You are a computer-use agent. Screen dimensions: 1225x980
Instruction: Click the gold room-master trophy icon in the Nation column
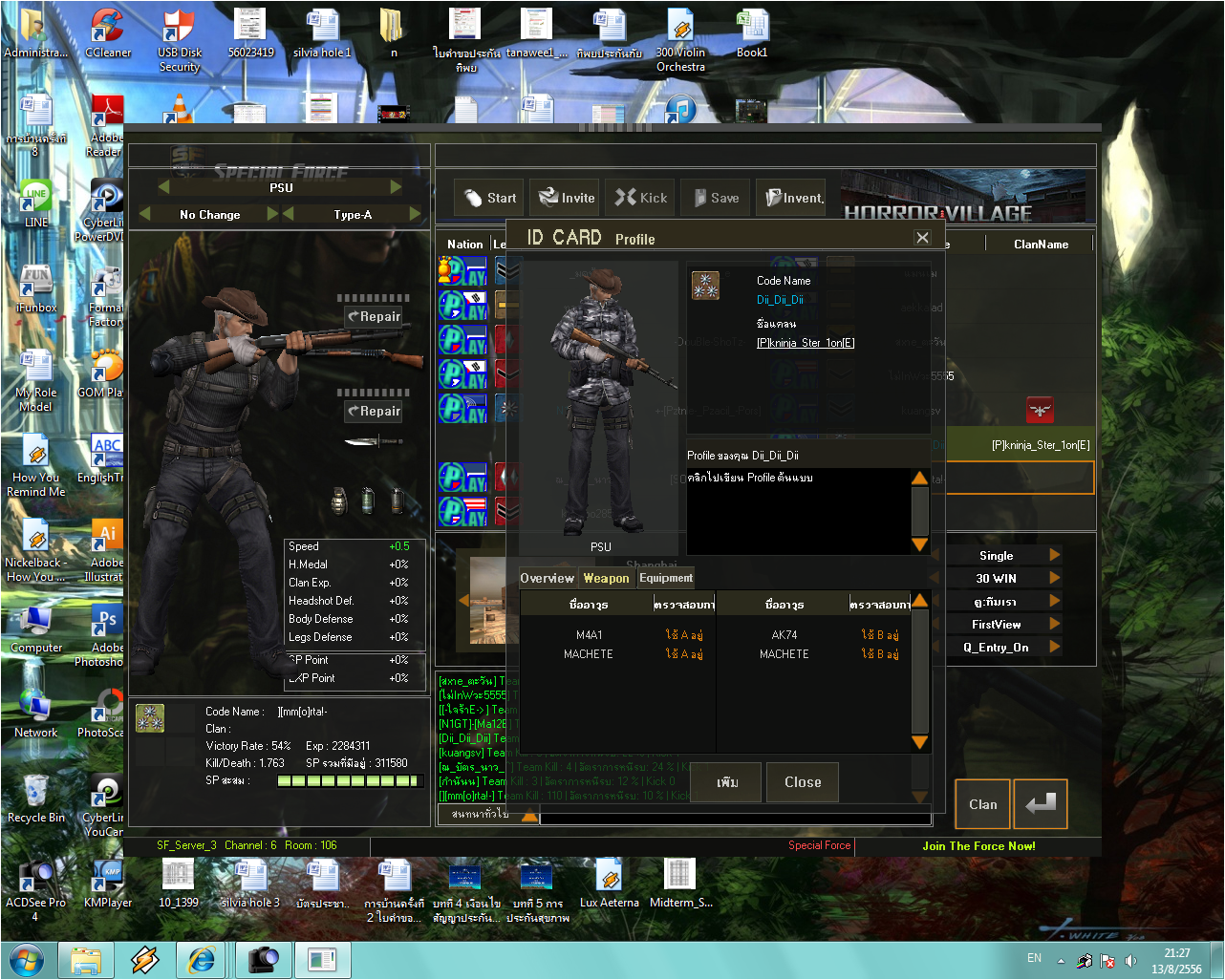446,270
